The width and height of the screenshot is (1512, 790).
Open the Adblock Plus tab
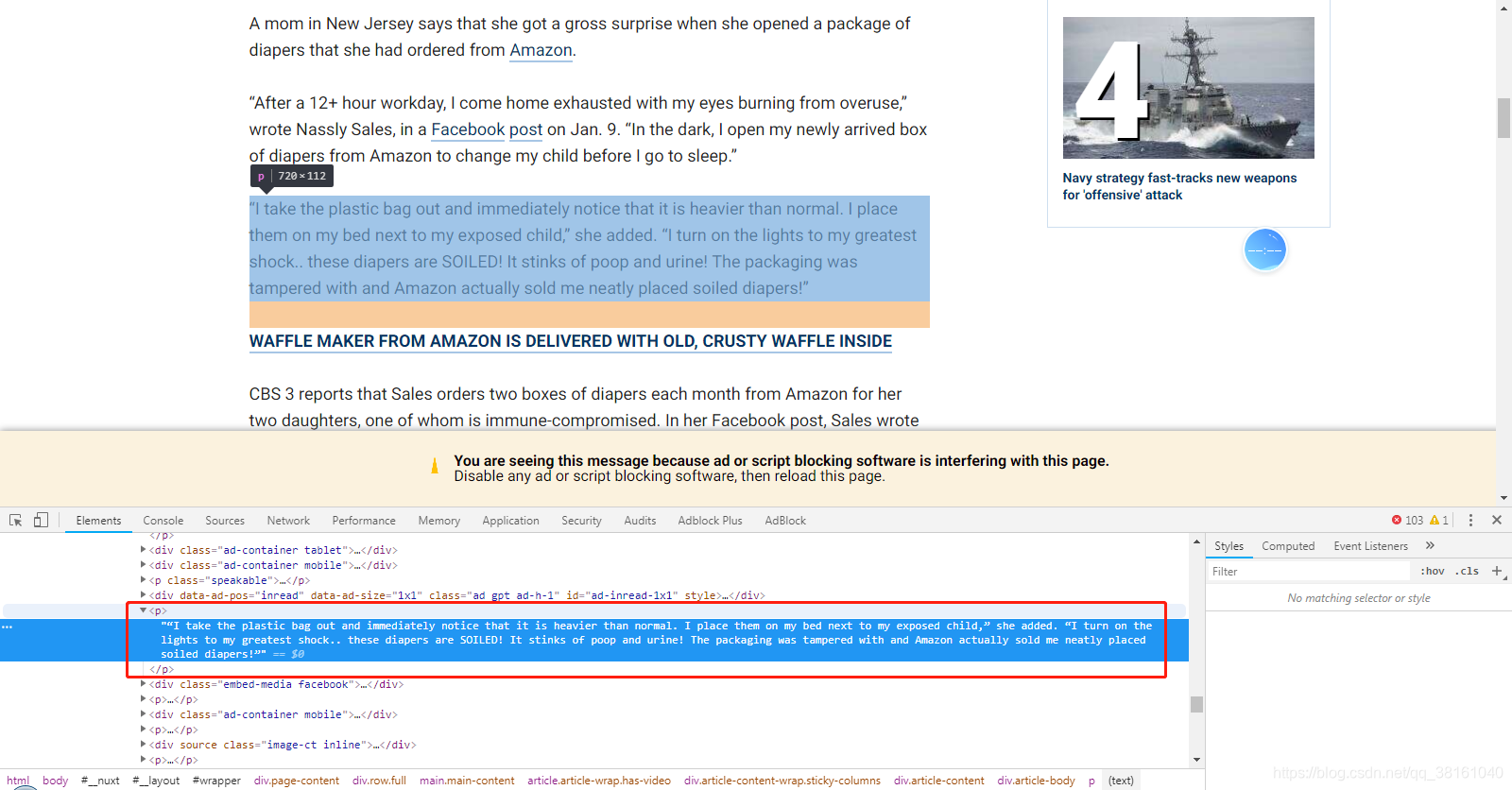(x=710, y=521)
